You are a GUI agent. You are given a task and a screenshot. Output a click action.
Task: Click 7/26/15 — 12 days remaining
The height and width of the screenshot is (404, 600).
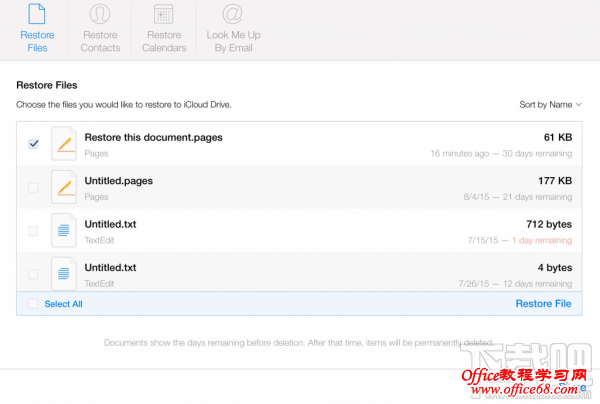515,284
